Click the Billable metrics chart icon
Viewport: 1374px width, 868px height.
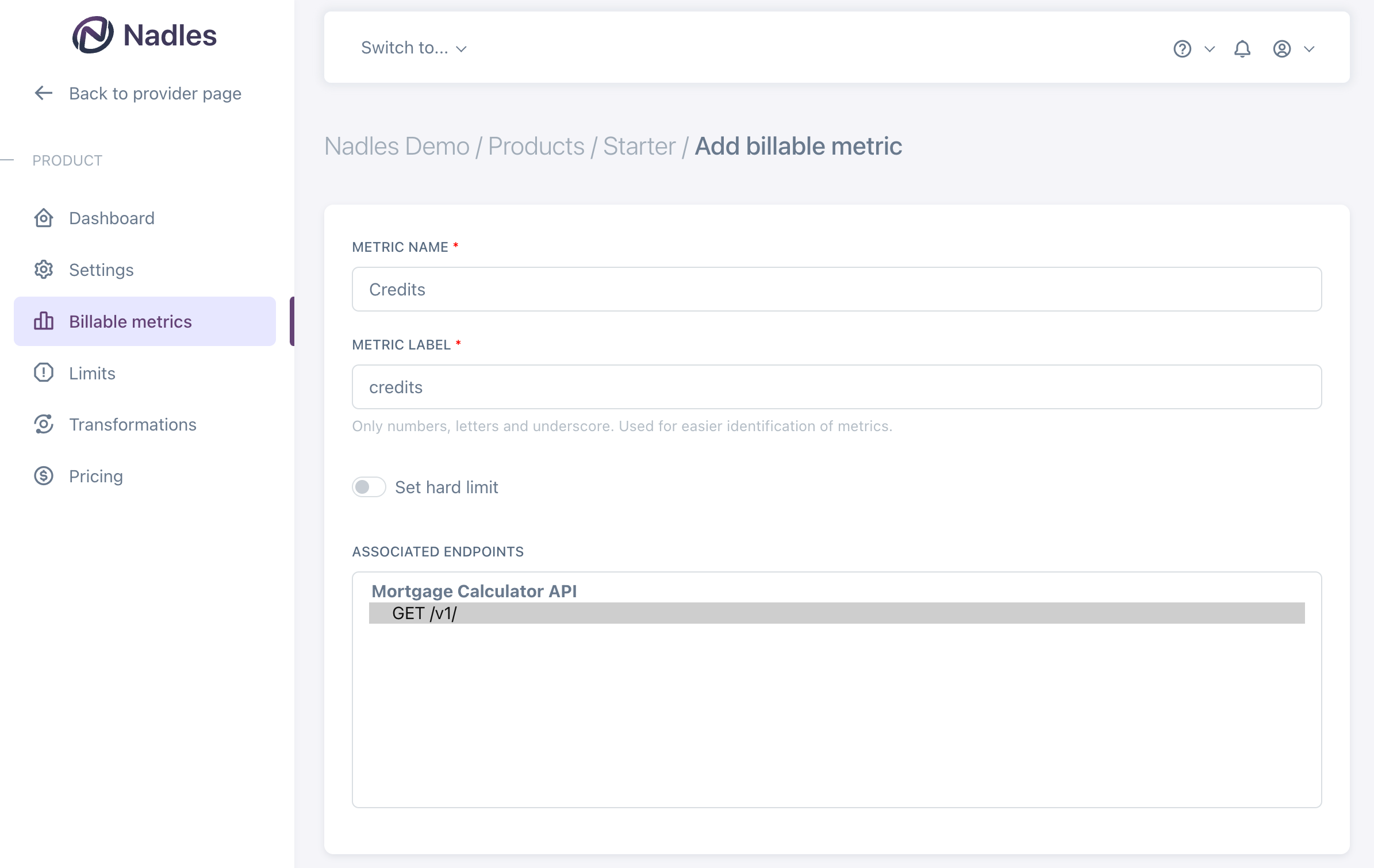point(44,321)
